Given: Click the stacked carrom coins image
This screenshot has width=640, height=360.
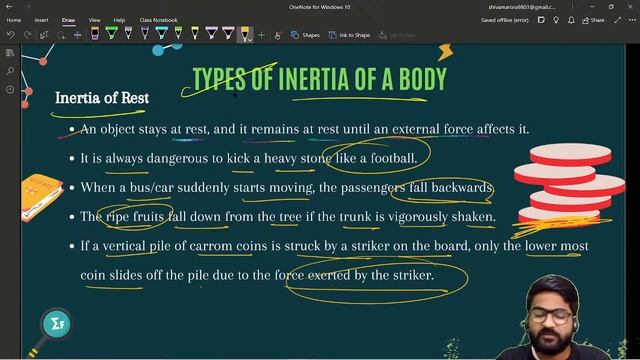Looking at the screenshot, I should [569, 184].
